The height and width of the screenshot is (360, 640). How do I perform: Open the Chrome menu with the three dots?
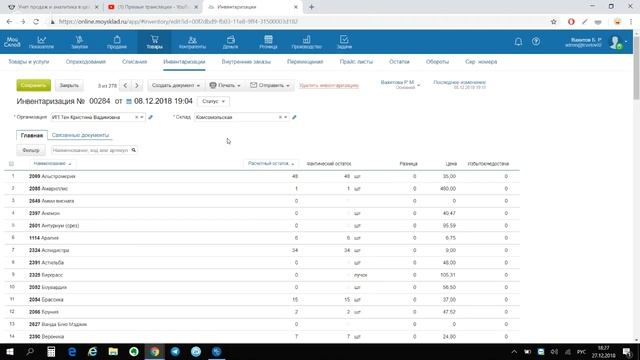[631, 22]
